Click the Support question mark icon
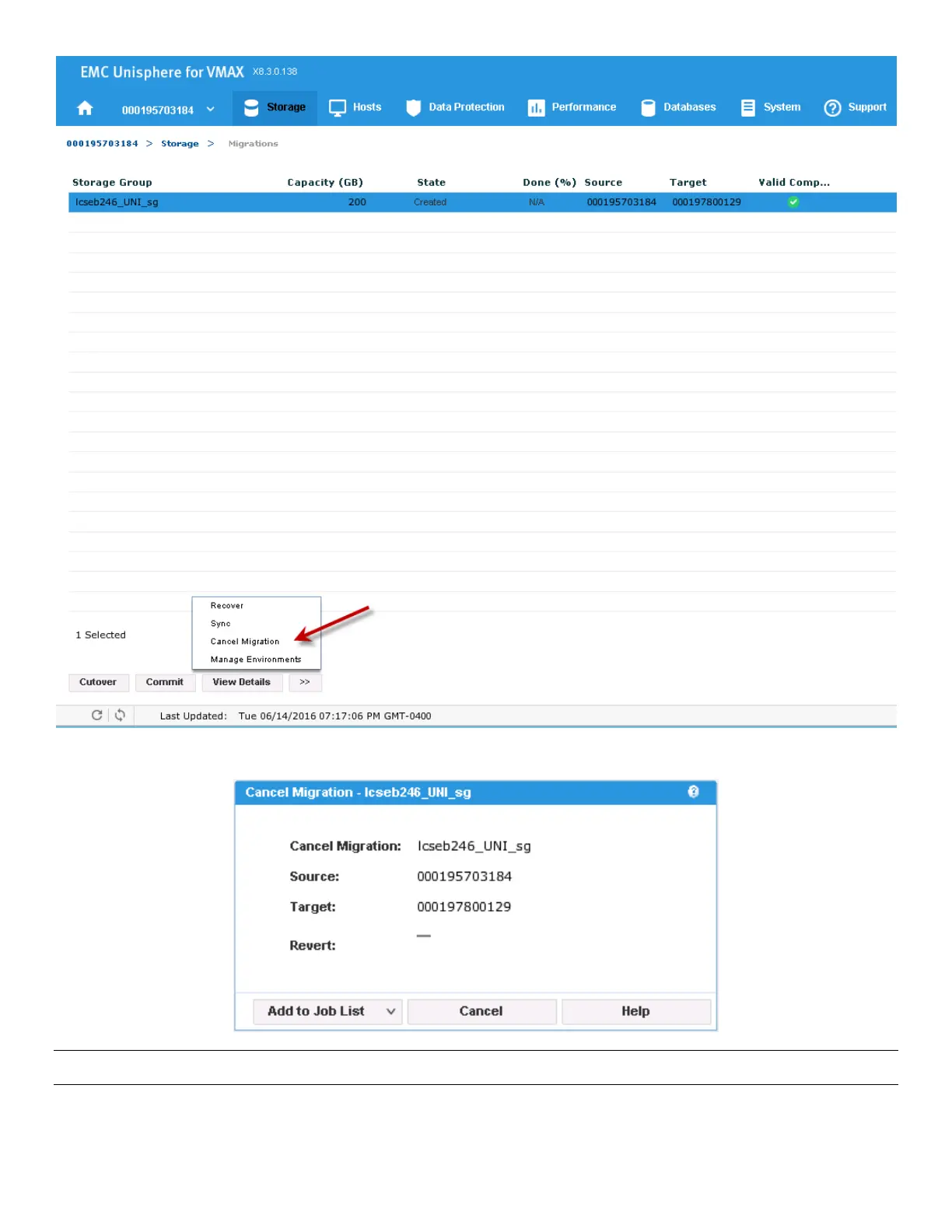 (832, 108)
